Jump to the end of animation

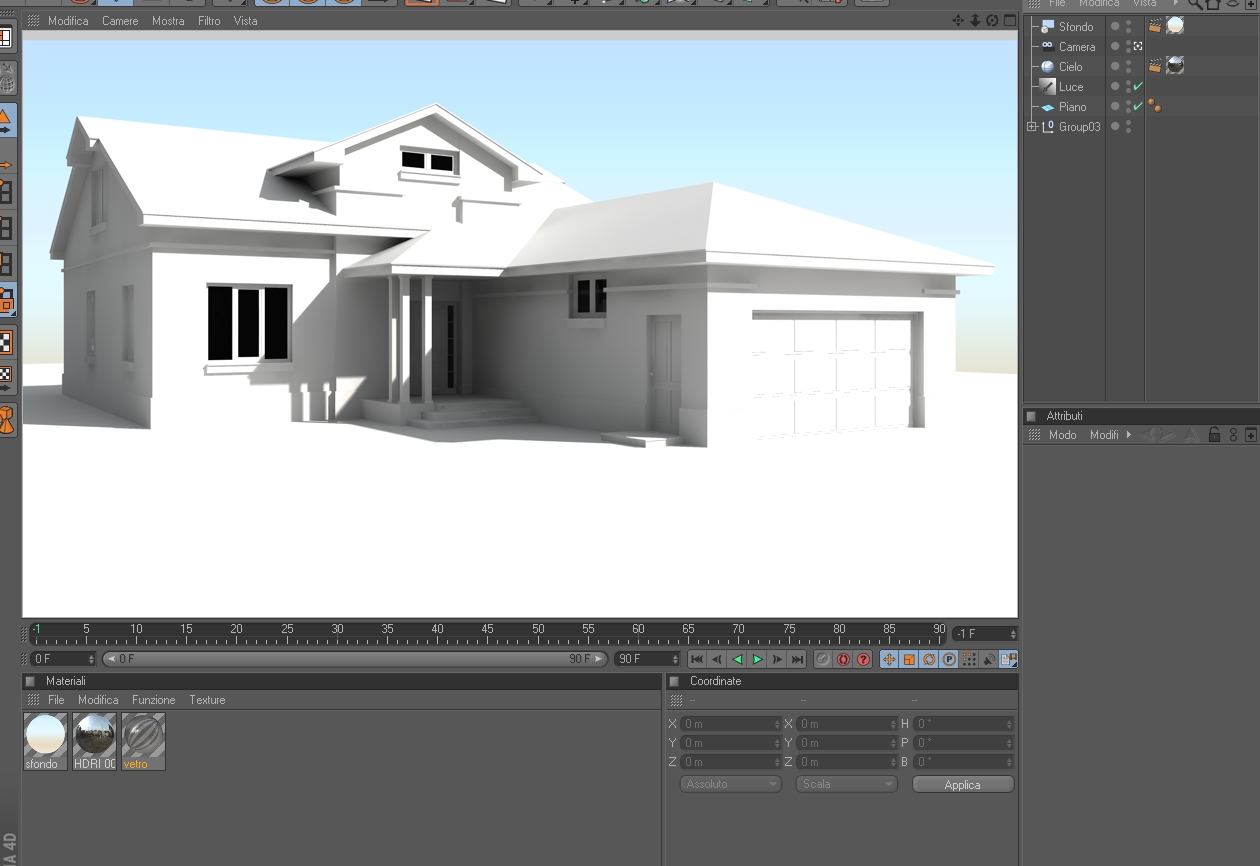click(x=797, y=659)
